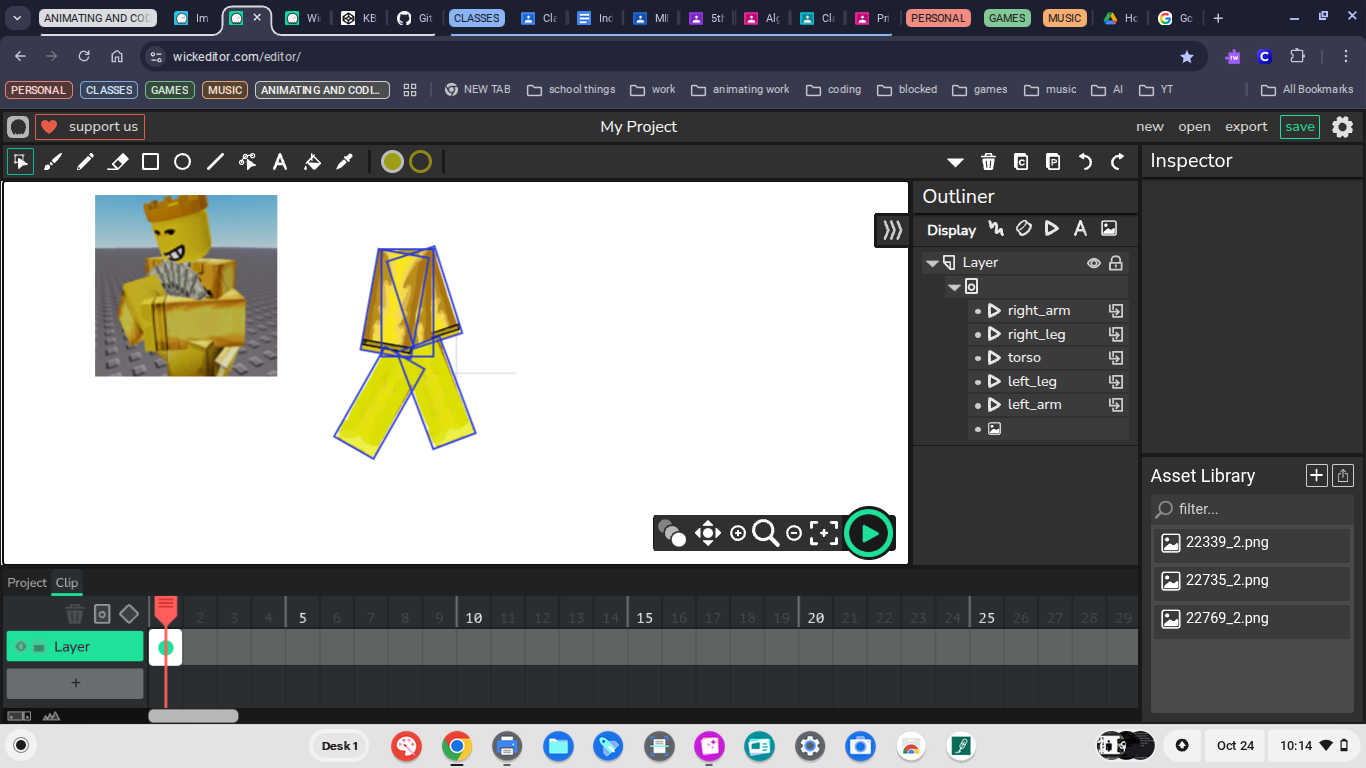Activate the Text tool

[280, 162]
